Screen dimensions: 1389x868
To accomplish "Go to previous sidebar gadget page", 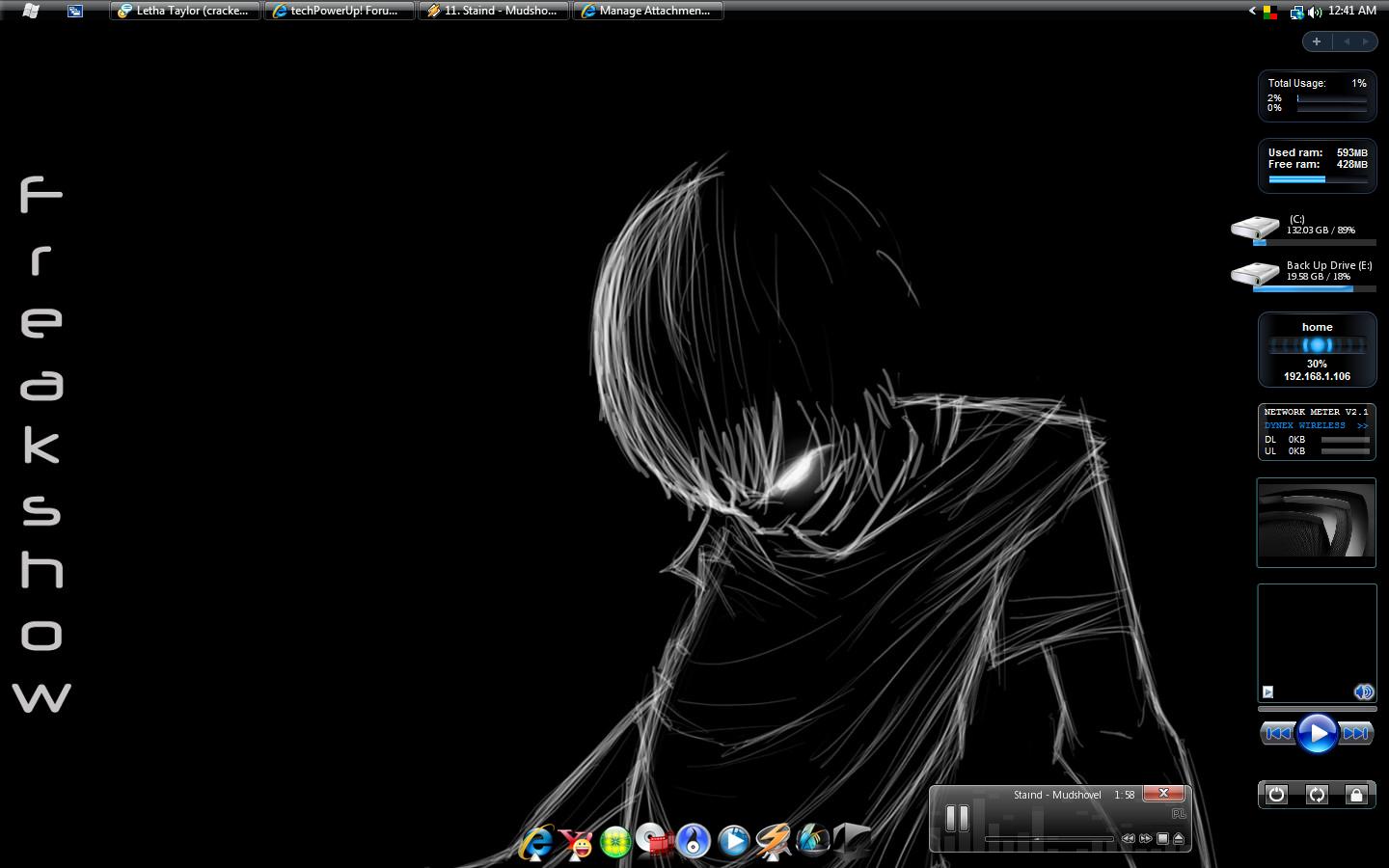I will pos(1347,41).
